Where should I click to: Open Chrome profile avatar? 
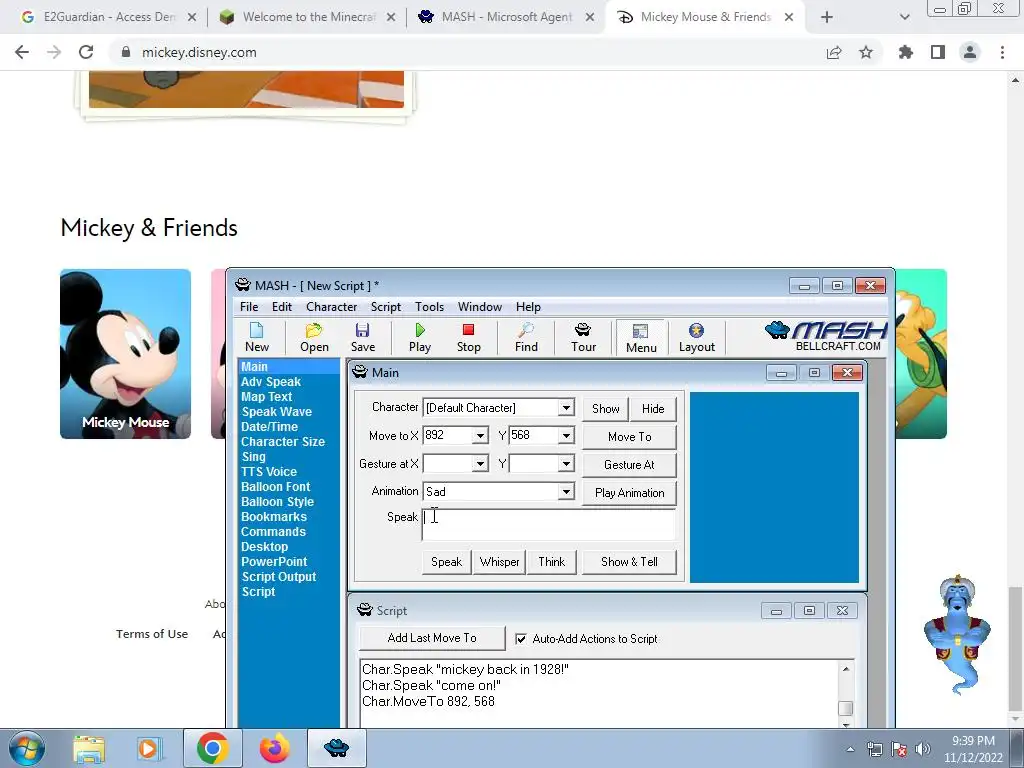click(970, 52)
